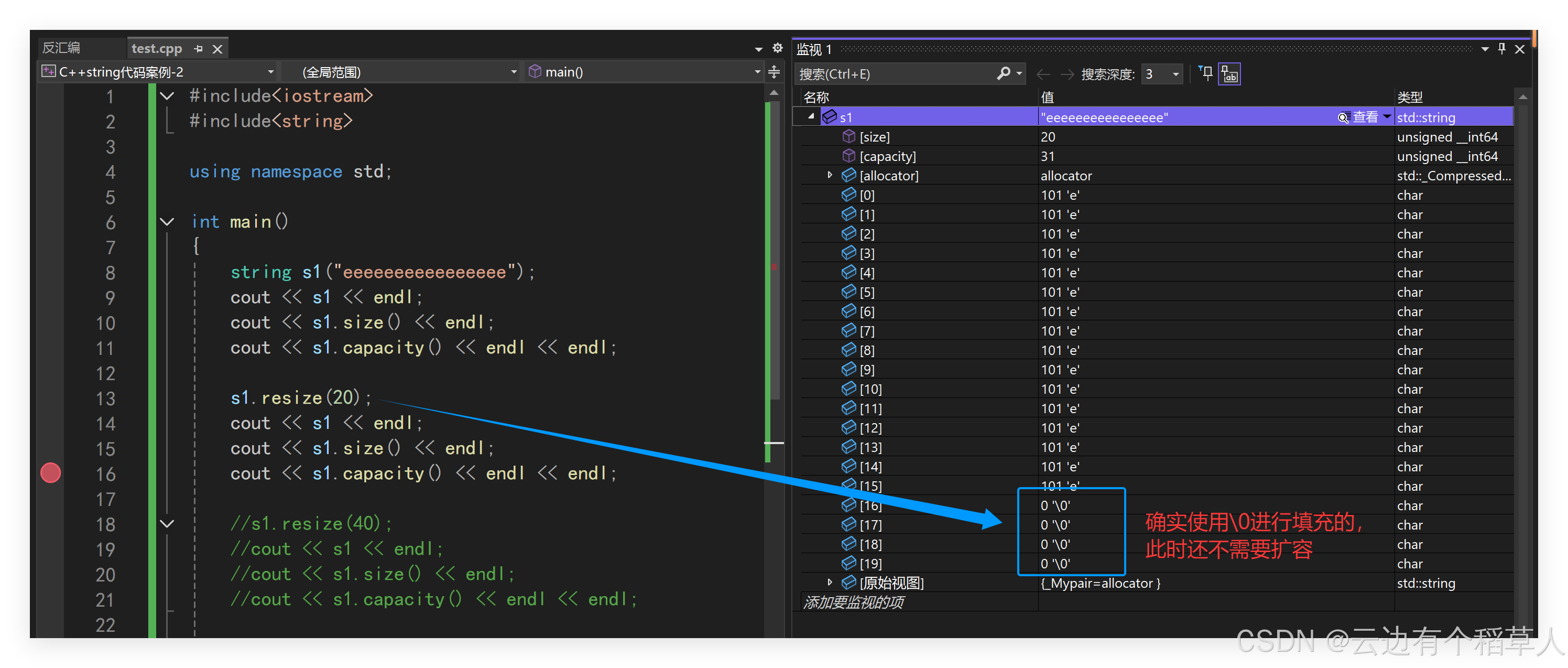Pin the 监视 1 watch window
Screen dimensions: 1568x668
(1501, 49)
